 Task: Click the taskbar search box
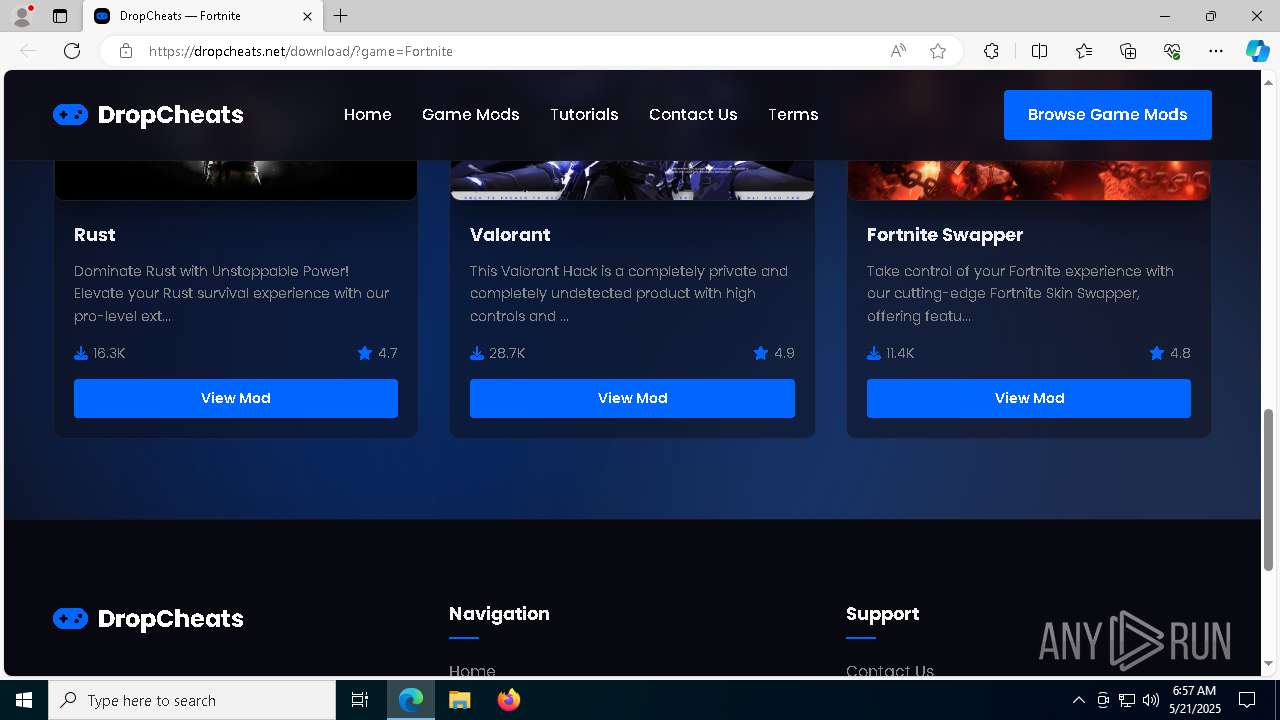[192, 700]
